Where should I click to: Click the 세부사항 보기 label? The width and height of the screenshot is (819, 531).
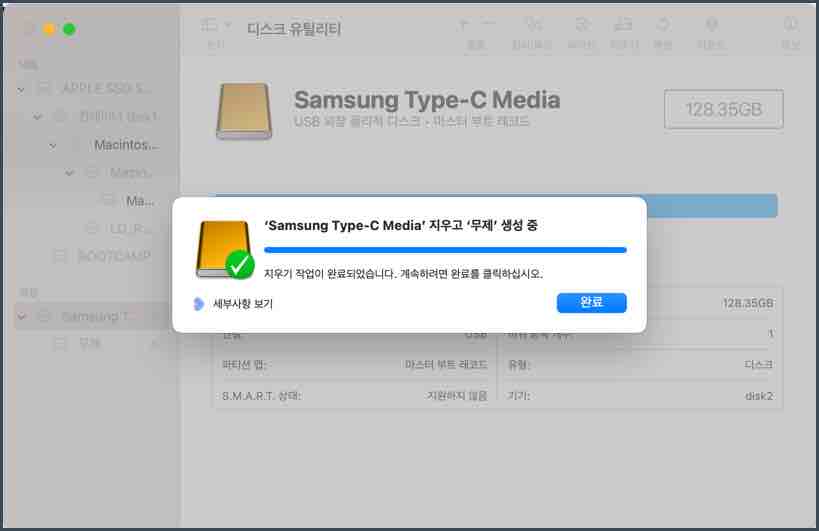click(x=243, y=303)
